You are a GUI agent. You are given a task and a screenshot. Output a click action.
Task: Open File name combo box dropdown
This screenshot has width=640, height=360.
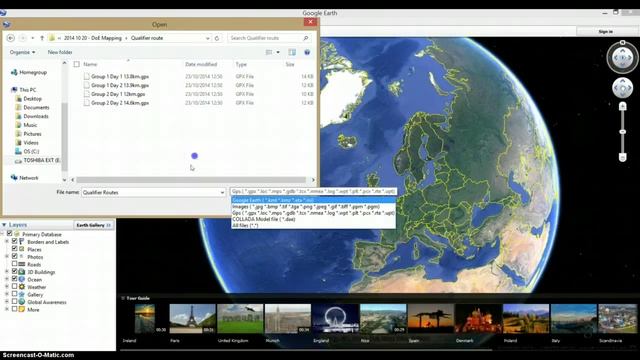coord(222,192)
